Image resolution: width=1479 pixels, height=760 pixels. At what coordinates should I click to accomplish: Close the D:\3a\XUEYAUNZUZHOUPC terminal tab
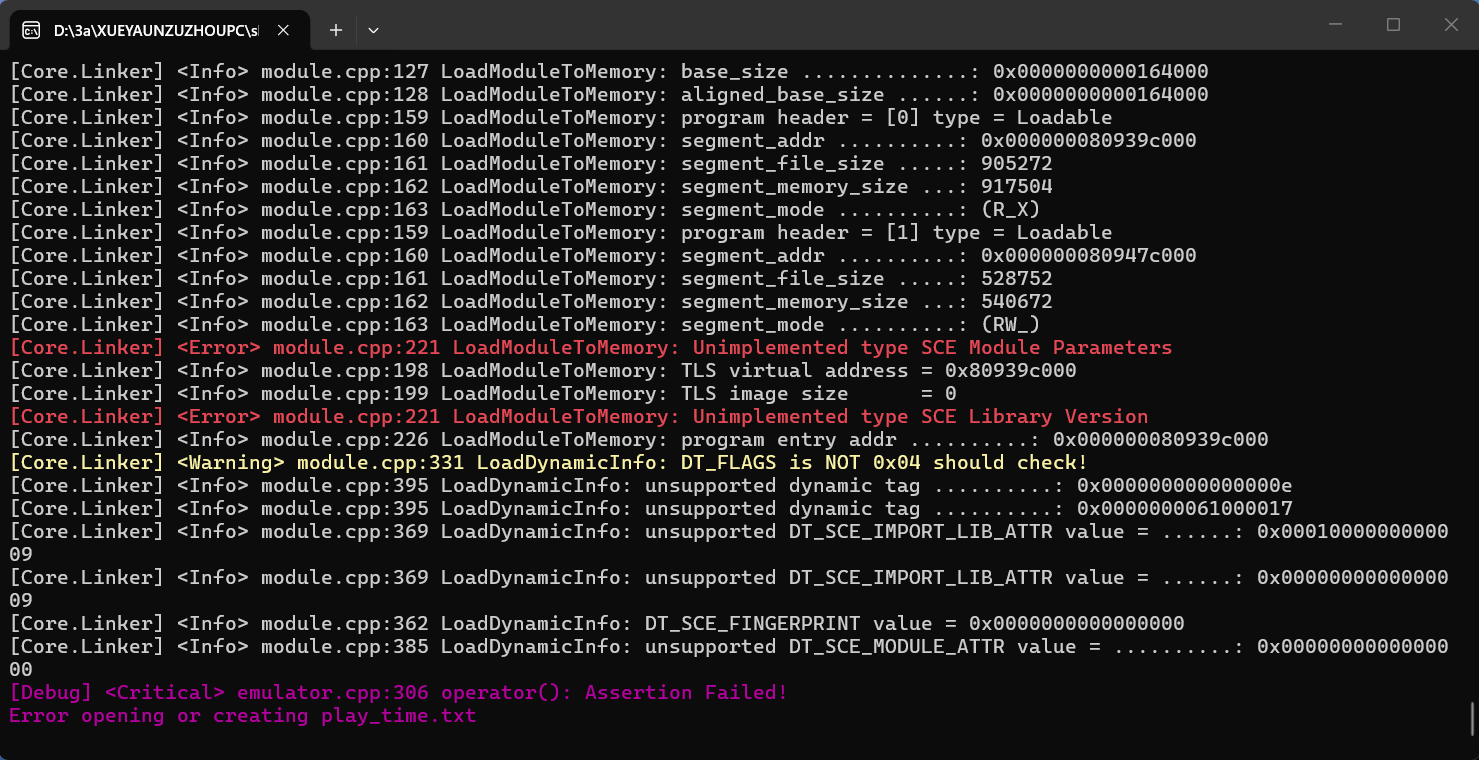[283, 30]
